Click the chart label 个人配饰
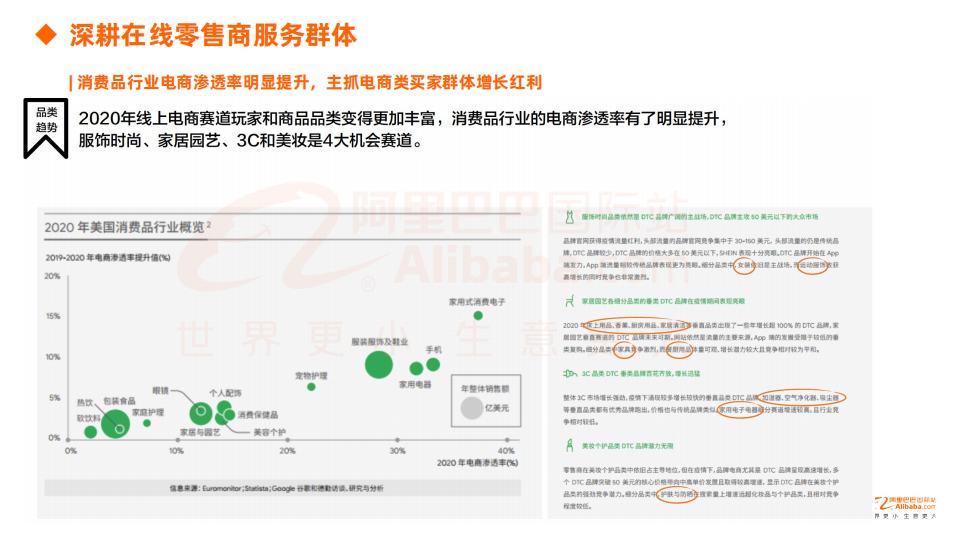The image size is (959, 539). point(225,393)
